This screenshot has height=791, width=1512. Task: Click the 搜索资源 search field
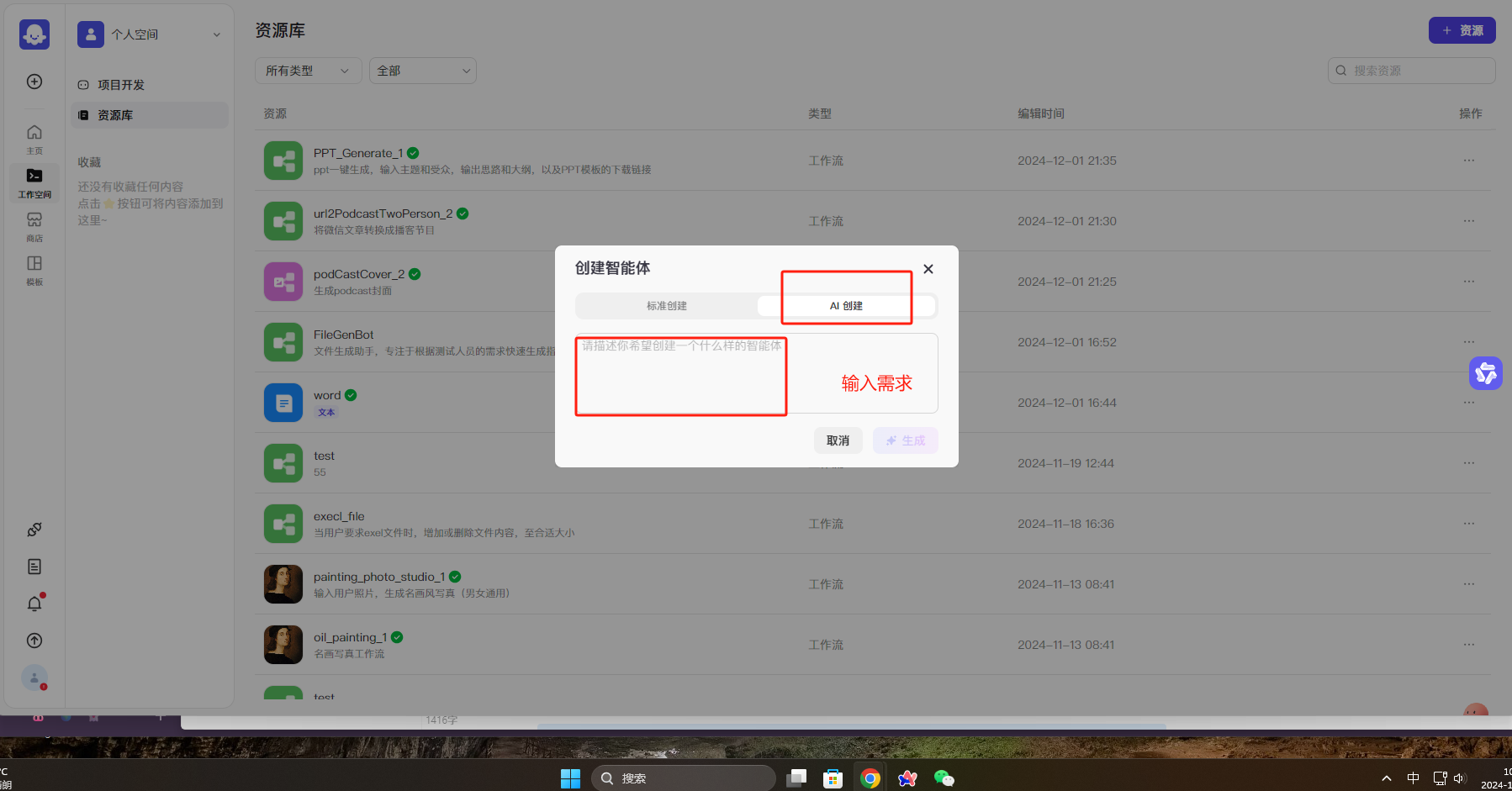tap(1412, 71)
